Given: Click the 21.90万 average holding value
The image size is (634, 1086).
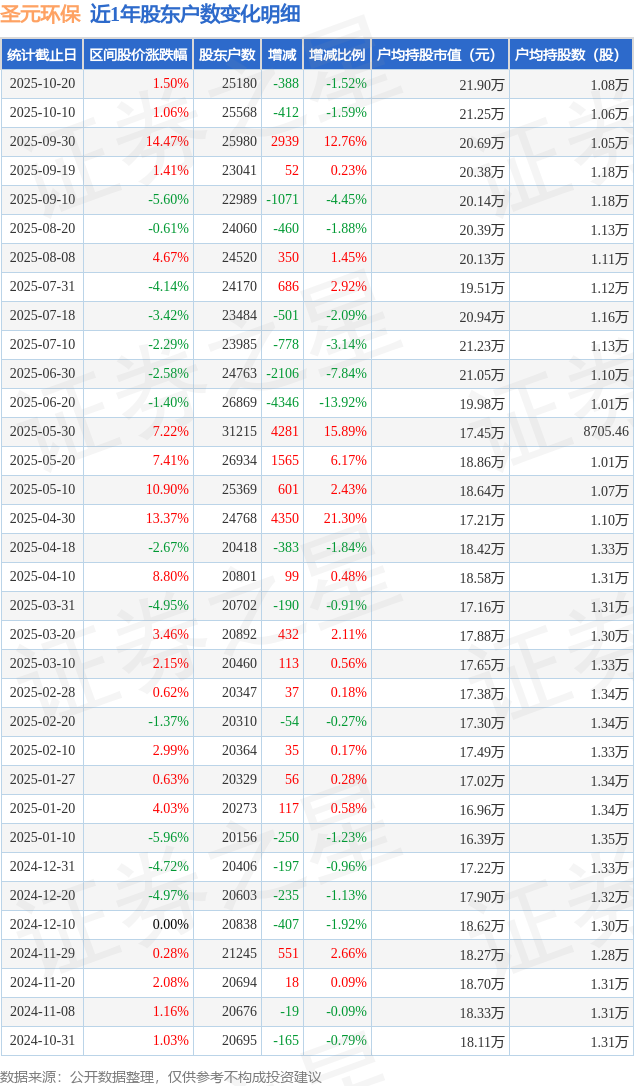Looking at the screenshot, I should tap(482, 84).
